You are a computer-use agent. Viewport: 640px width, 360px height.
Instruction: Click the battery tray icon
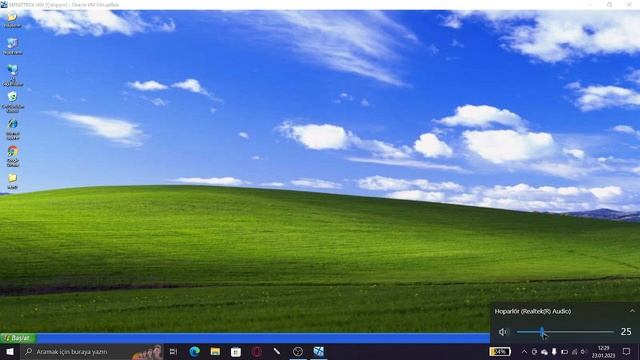[564, 352]
